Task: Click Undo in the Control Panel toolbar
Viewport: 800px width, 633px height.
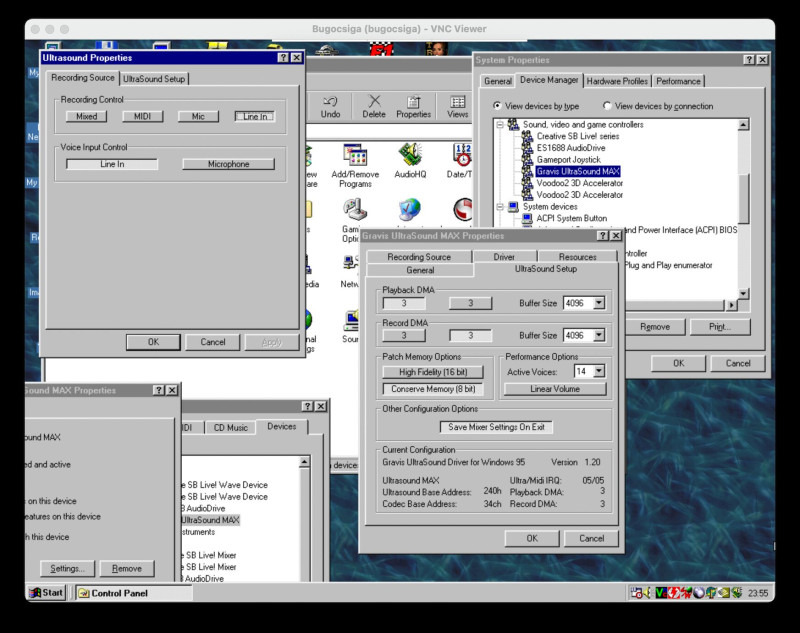Action: 330,107
